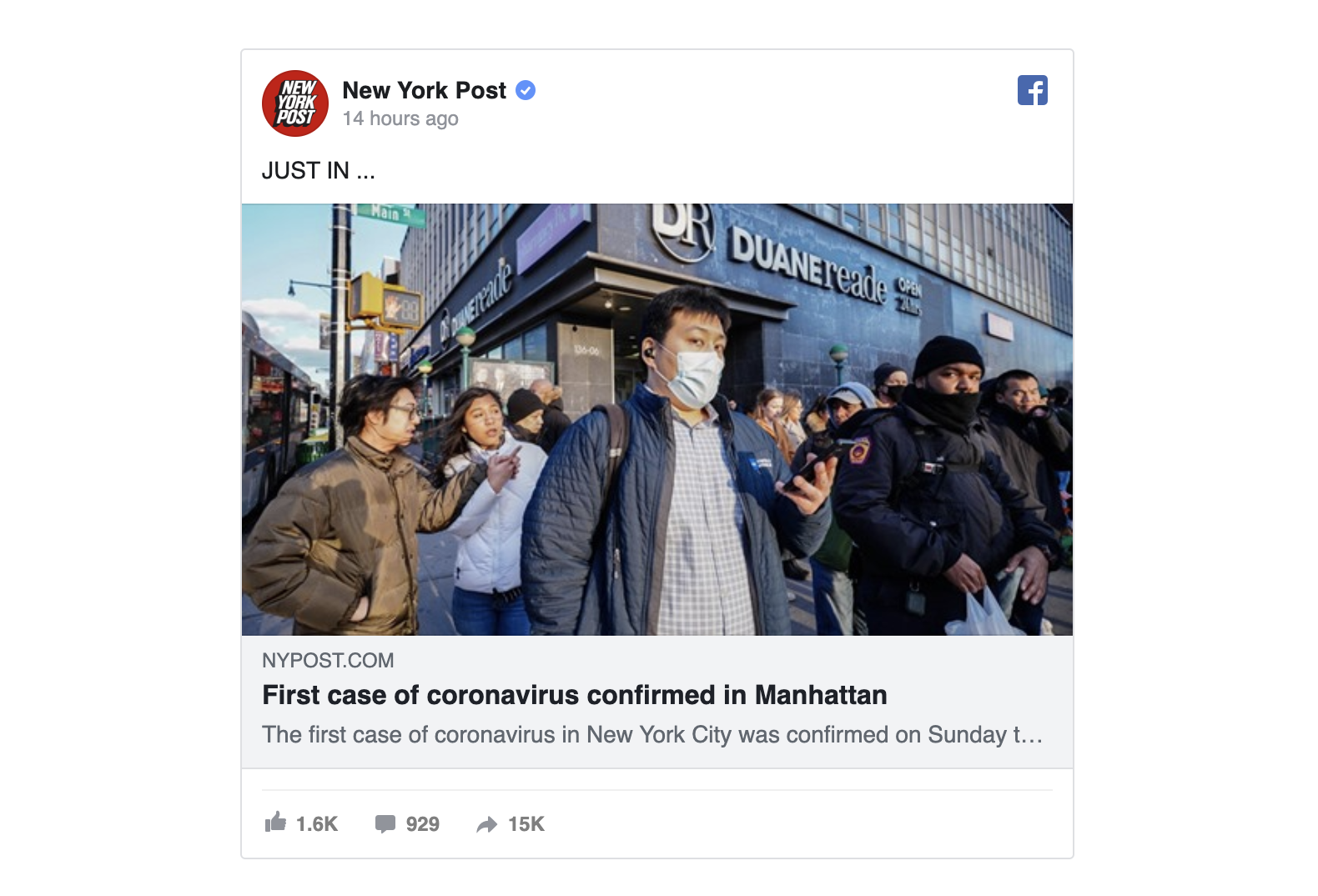Click the green Main St sign in photo

[391, 214]
